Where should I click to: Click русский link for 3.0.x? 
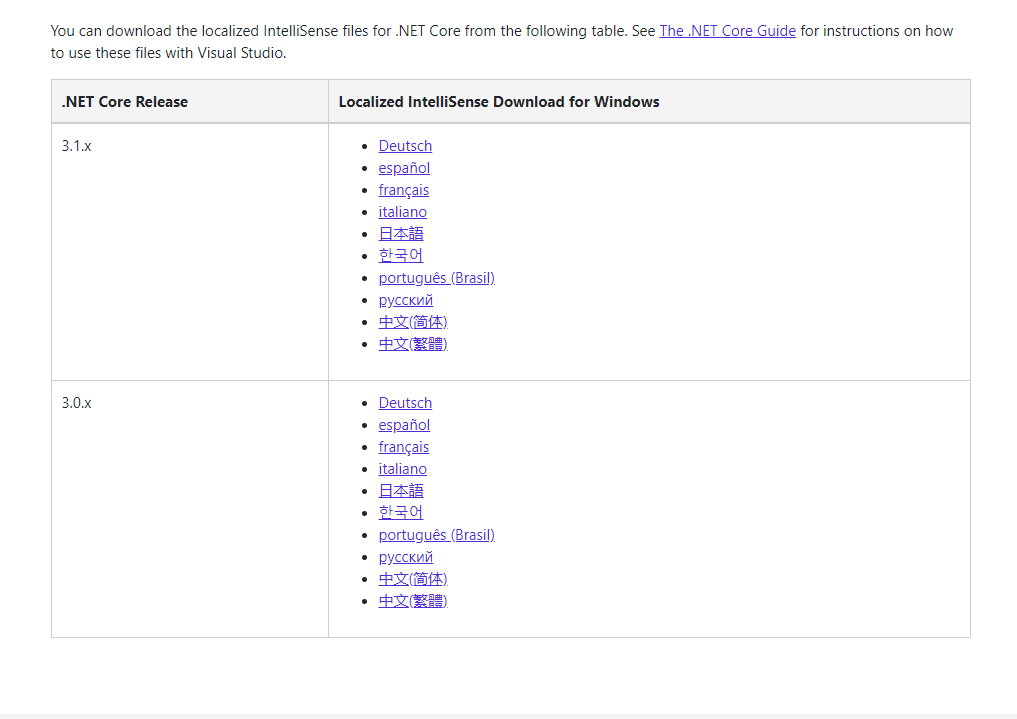pos(405,557)
